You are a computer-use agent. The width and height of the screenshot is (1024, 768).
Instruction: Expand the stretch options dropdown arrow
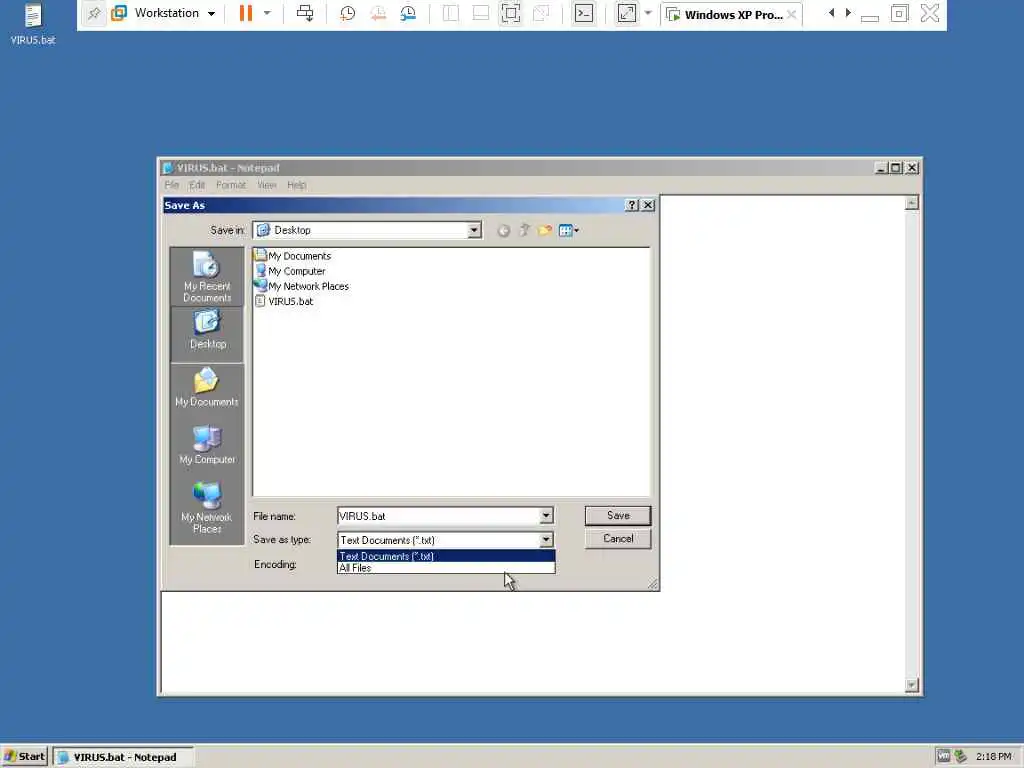pos(648,13)
